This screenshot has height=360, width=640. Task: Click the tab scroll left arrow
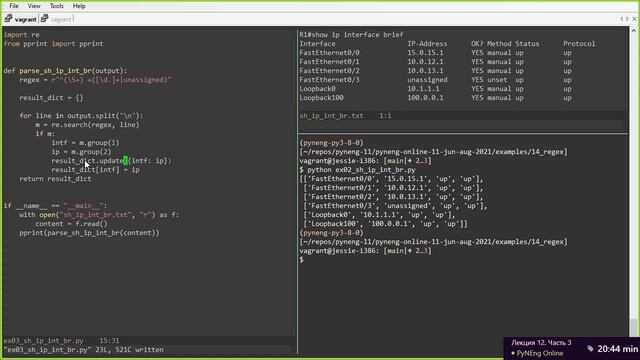(x=621, y=19)
